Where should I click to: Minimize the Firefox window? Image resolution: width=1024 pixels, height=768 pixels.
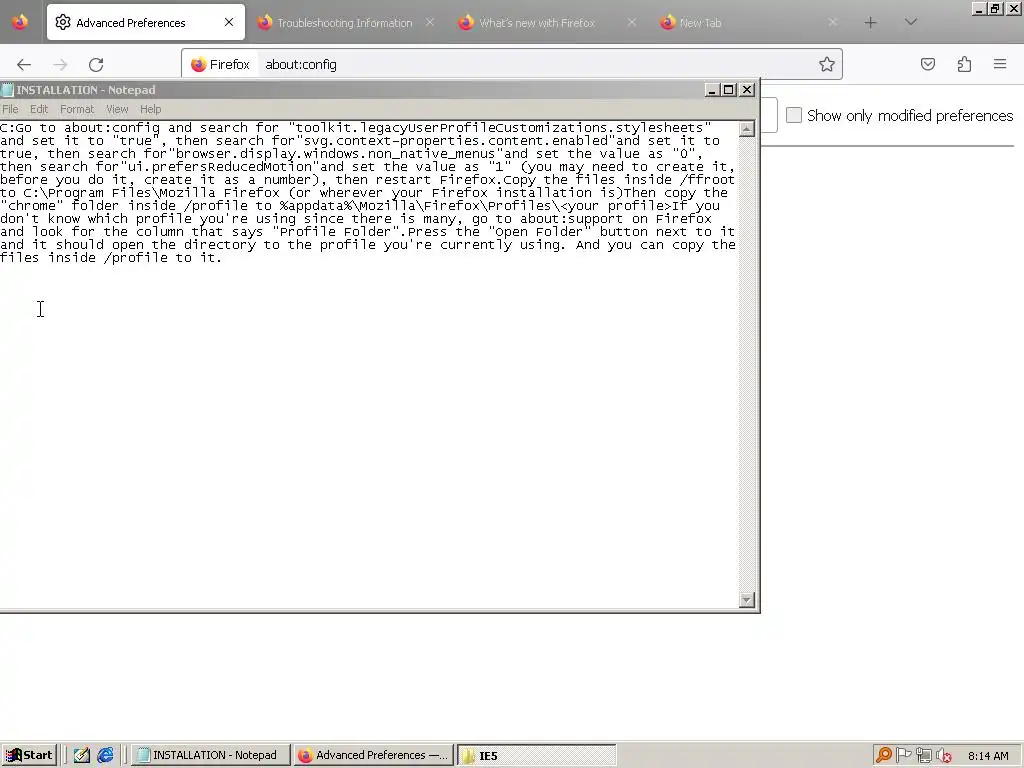[979, 8]
